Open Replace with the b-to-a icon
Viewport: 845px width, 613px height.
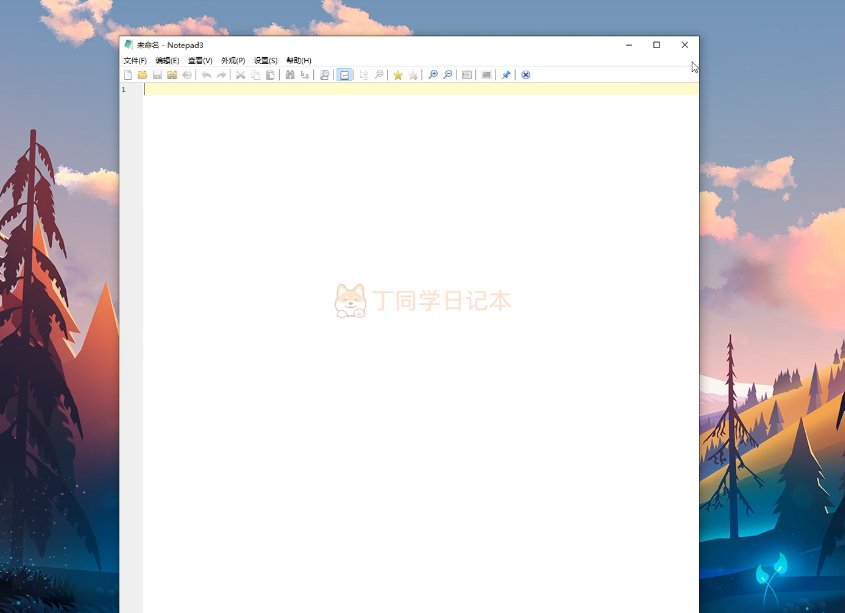click(x=304, y=75)
